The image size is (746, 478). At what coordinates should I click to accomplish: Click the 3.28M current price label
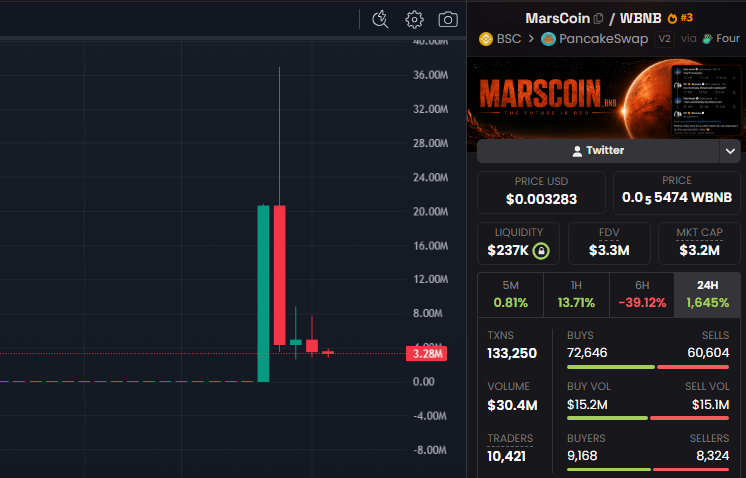[x=426, y=354]
